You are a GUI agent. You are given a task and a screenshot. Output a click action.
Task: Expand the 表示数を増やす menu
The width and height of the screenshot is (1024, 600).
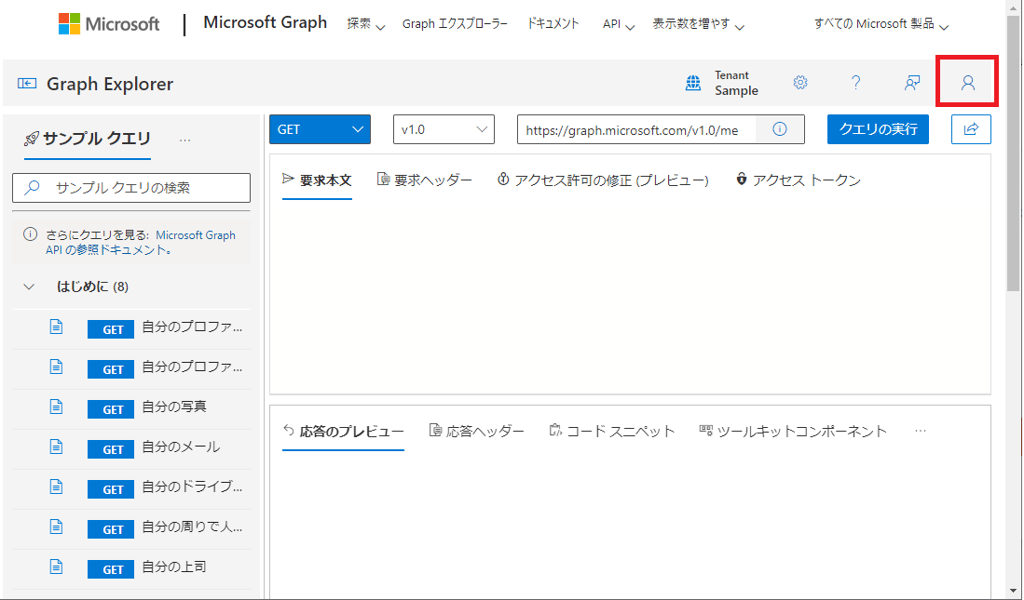[x=698, y=24]
